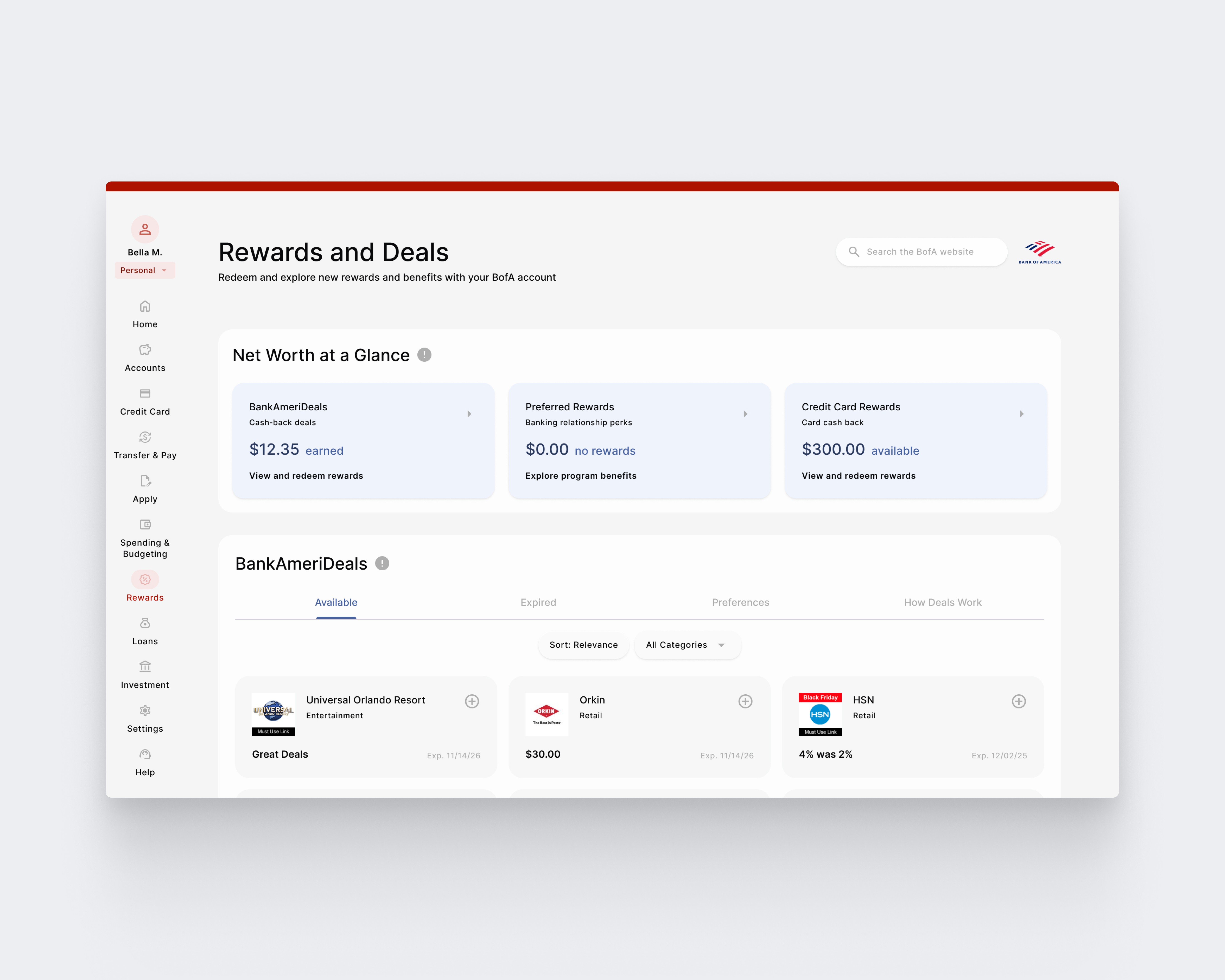Open the Home sidebar icon
The height and width of the screenshot is (980, 1225).
point(145,307)
